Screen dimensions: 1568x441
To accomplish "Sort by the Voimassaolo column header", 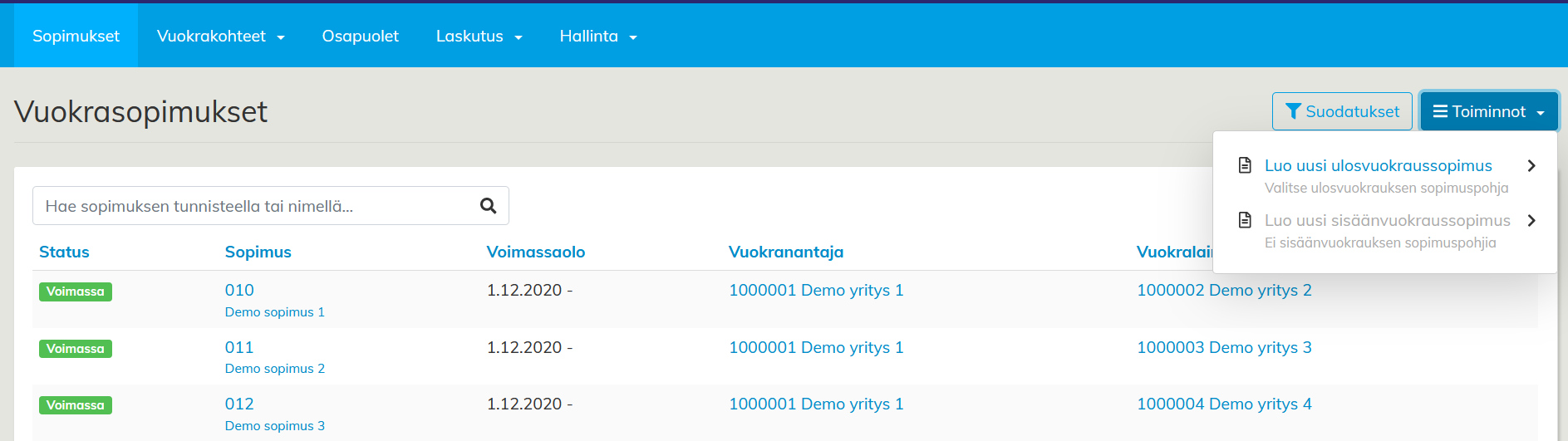I will [x=535, y=252].
